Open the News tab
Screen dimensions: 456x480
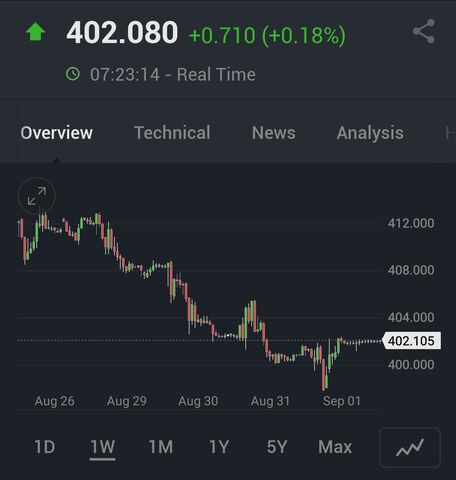point(274,133)
